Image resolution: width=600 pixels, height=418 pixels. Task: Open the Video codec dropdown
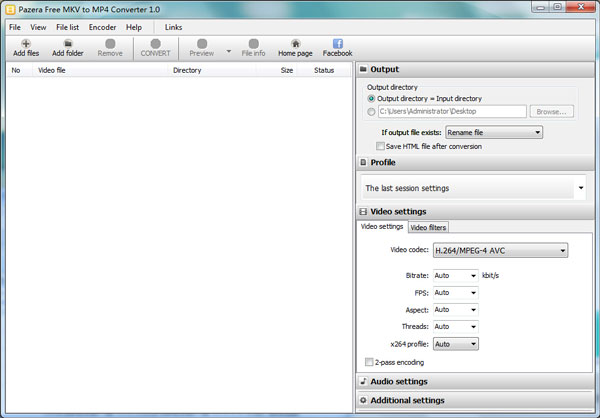500,251
